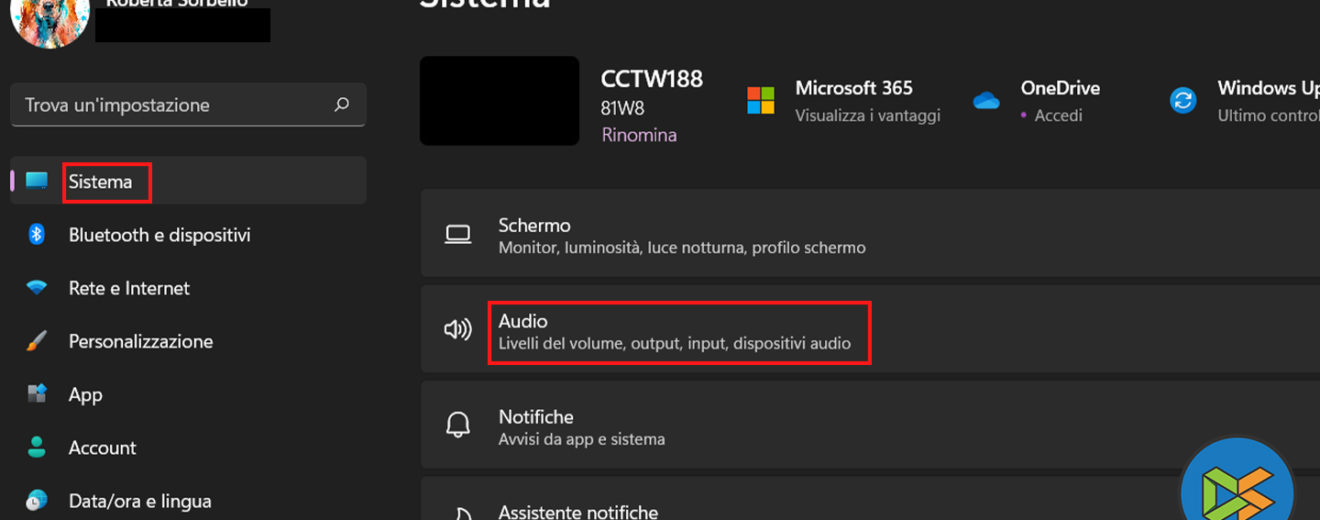Open the Audio settings row
The width and height of the screenshot is (1320, 520).
(678, 332)
